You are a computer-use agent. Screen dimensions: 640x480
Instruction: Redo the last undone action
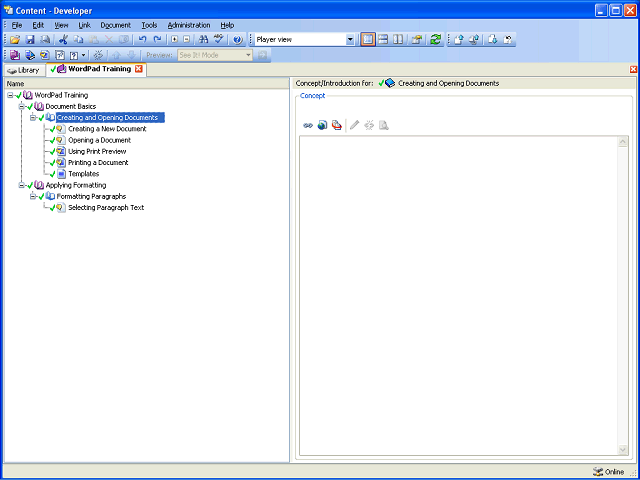tap(157, 40)
